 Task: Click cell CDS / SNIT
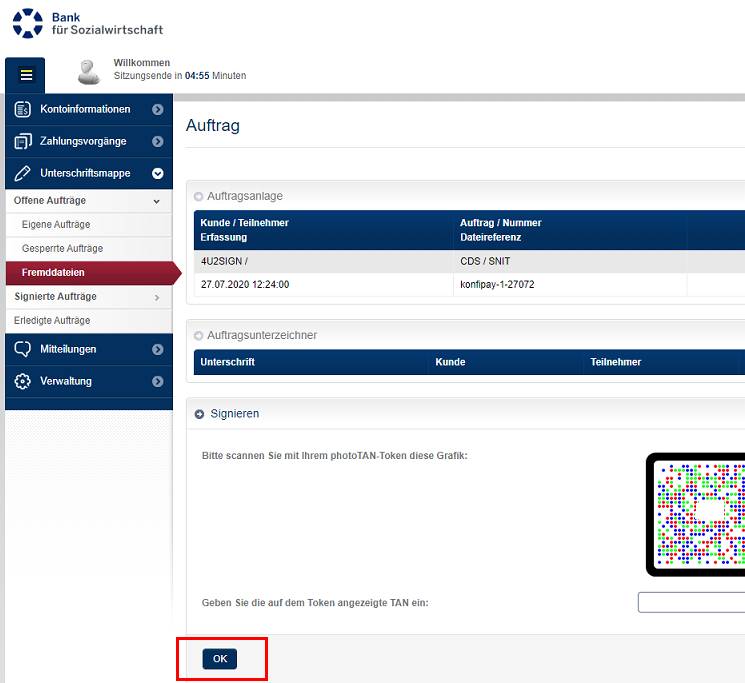(485, 261)
